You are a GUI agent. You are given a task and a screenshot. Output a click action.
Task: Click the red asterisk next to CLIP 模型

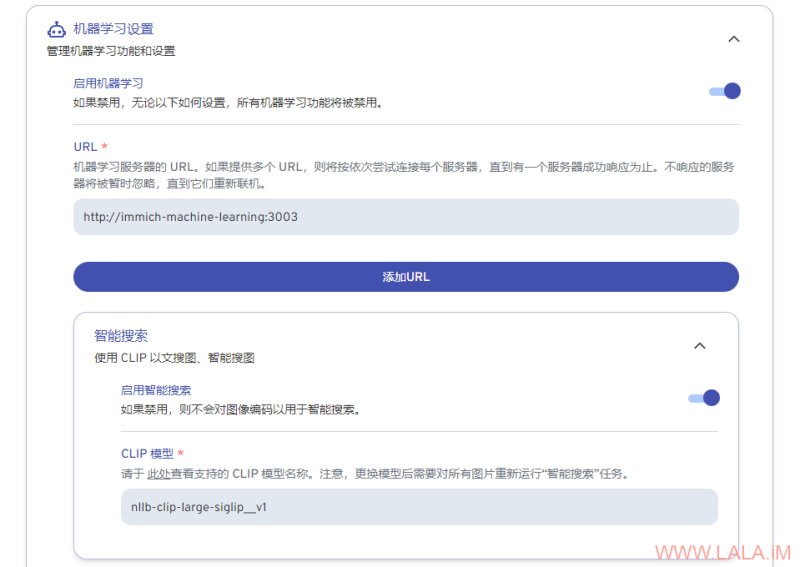pyautogui.click(x=181, y=453)
